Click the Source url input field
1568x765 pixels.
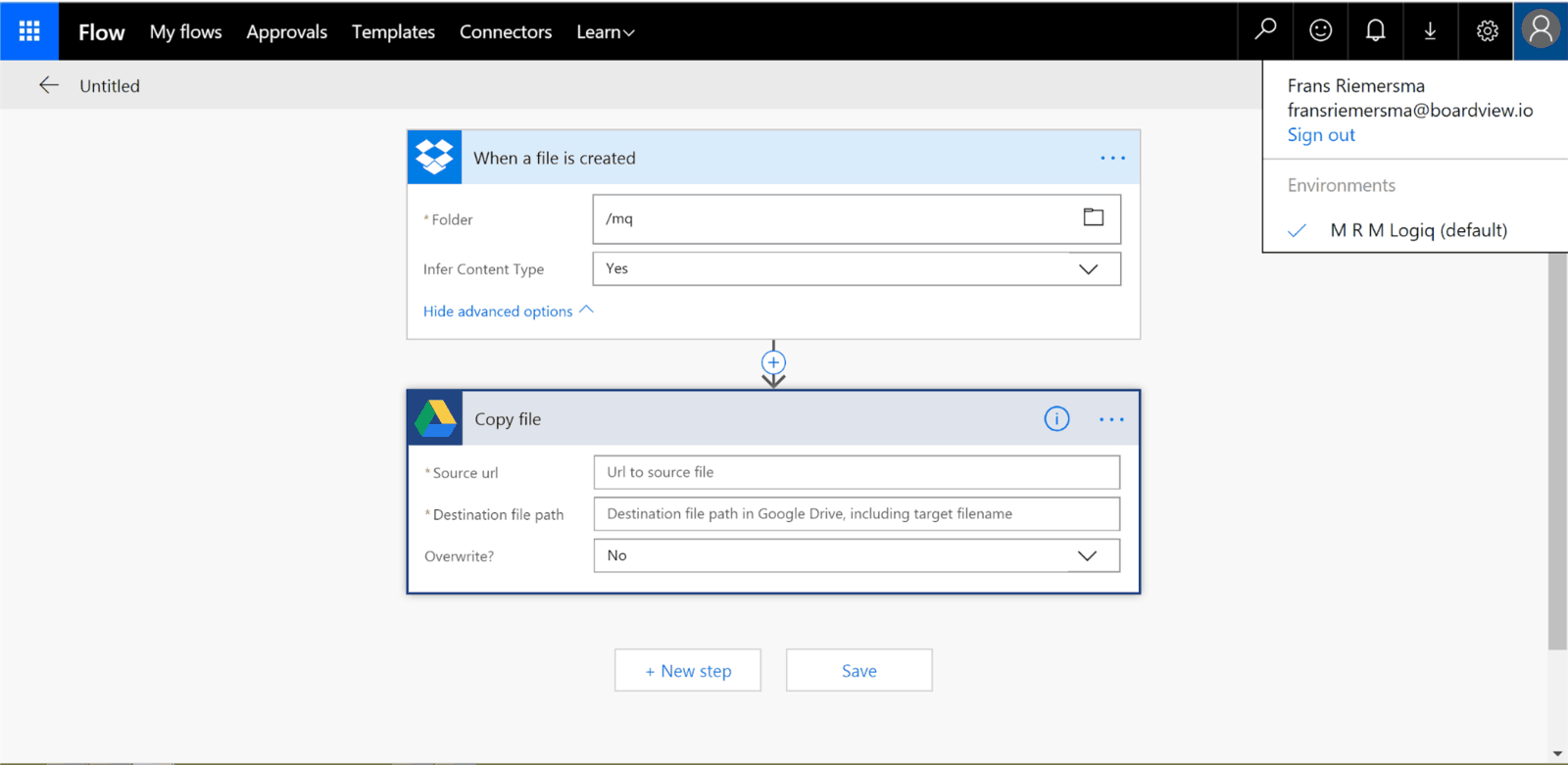[857, 472]
